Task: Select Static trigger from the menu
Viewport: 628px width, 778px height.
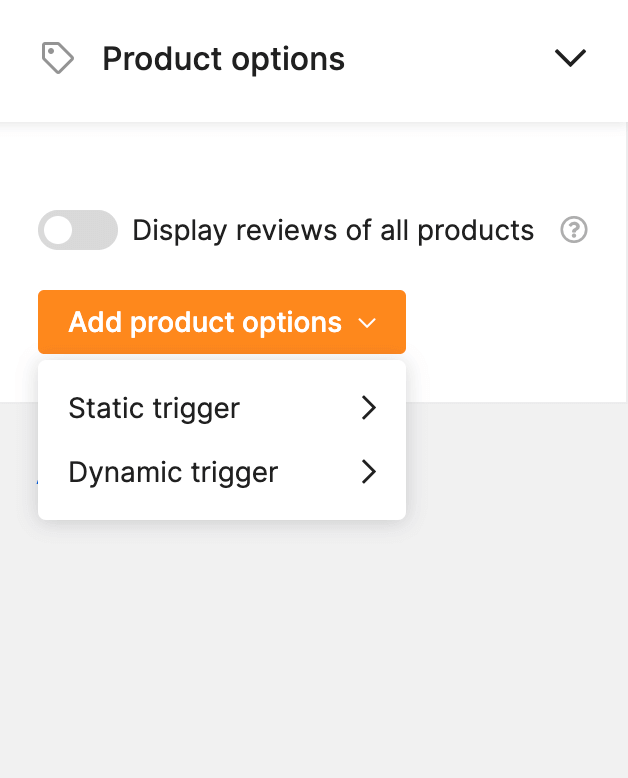Action: [x=222, y=408]
